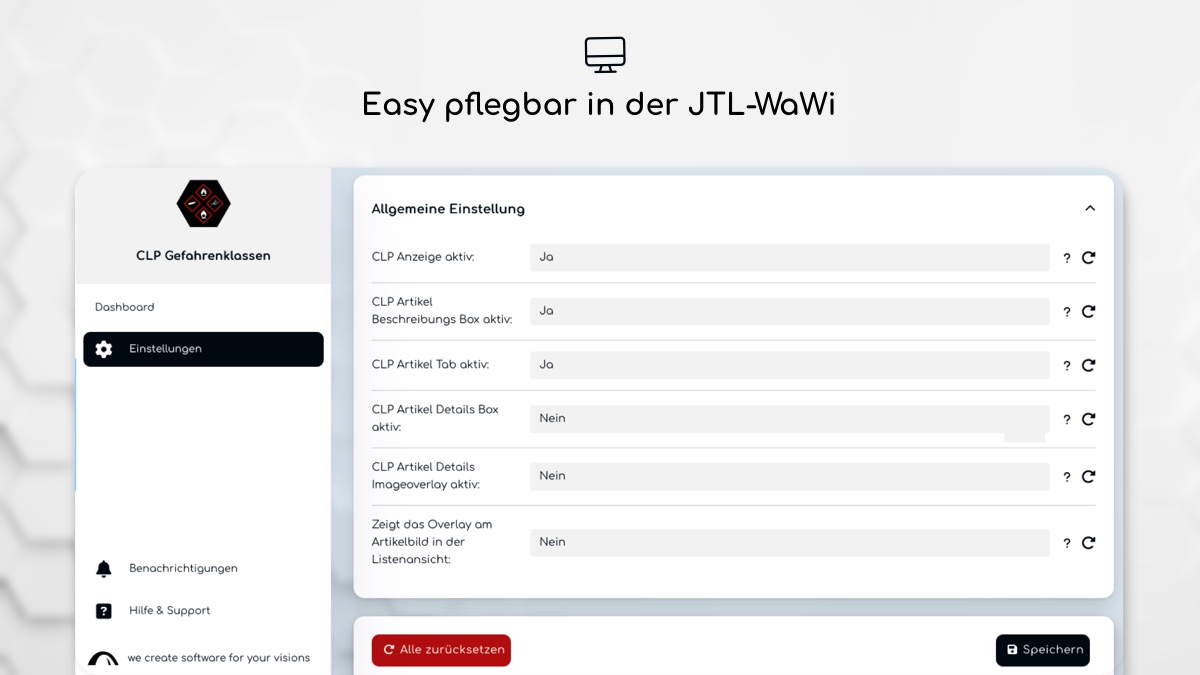Show help for CLP Artikel Tab aktiv
1200x675 pixels.
[1067, 366]
